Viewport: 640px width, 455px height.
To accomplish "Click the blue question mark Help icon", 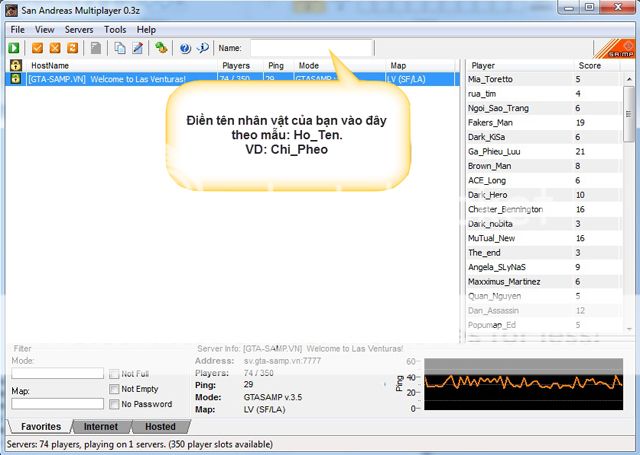I will click(x=185, y=47).
